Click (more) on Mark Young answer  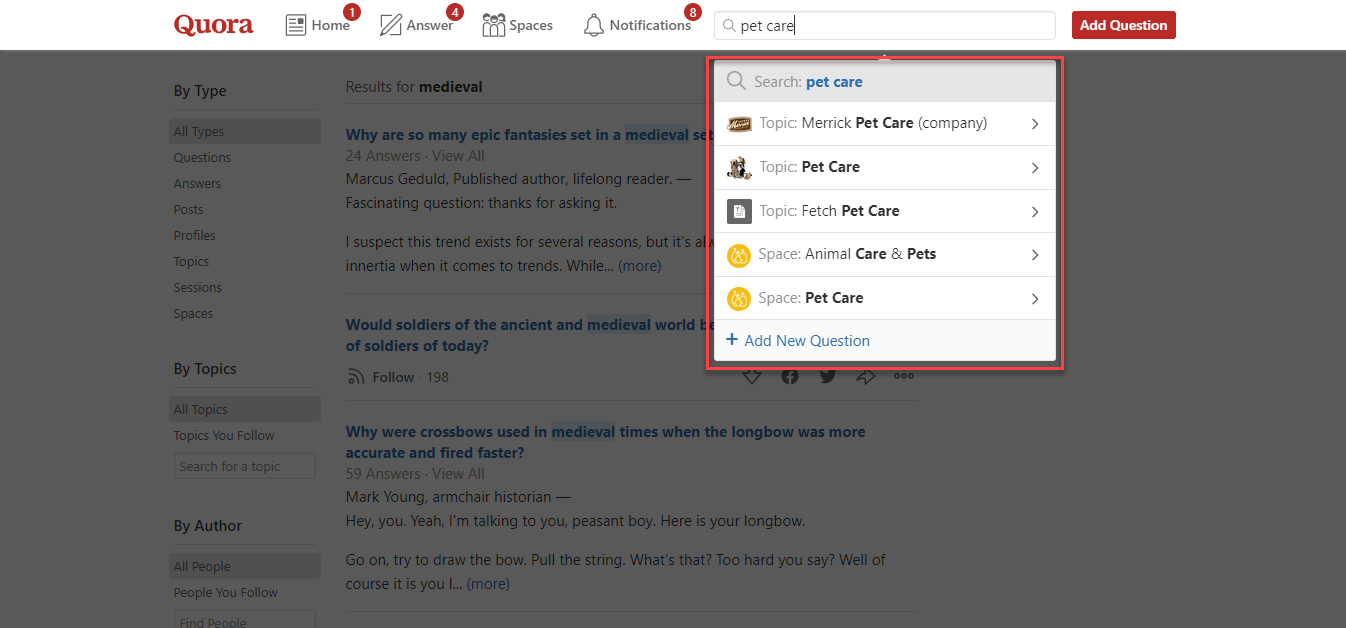(x=488, y=583)
